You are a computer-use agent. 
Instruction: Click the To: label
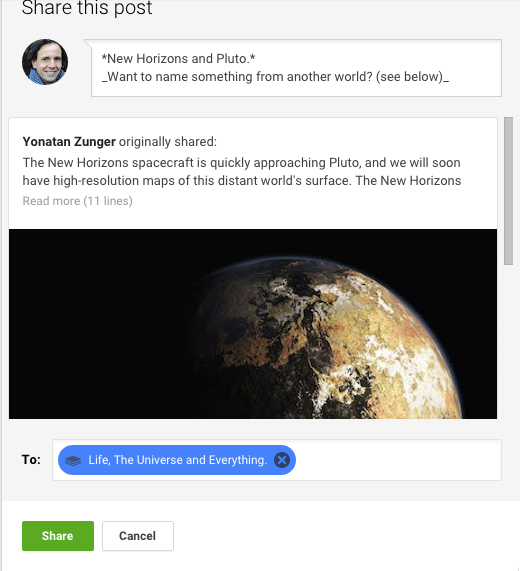coord(31,460)
